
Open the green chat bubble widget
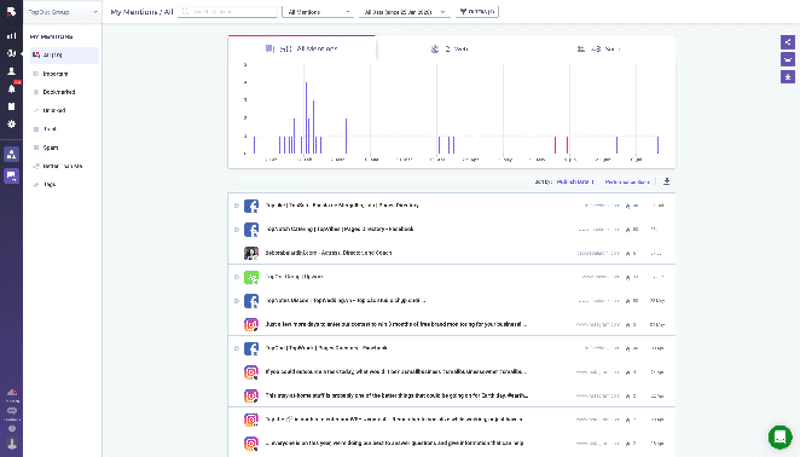click(x=780, y=437)
